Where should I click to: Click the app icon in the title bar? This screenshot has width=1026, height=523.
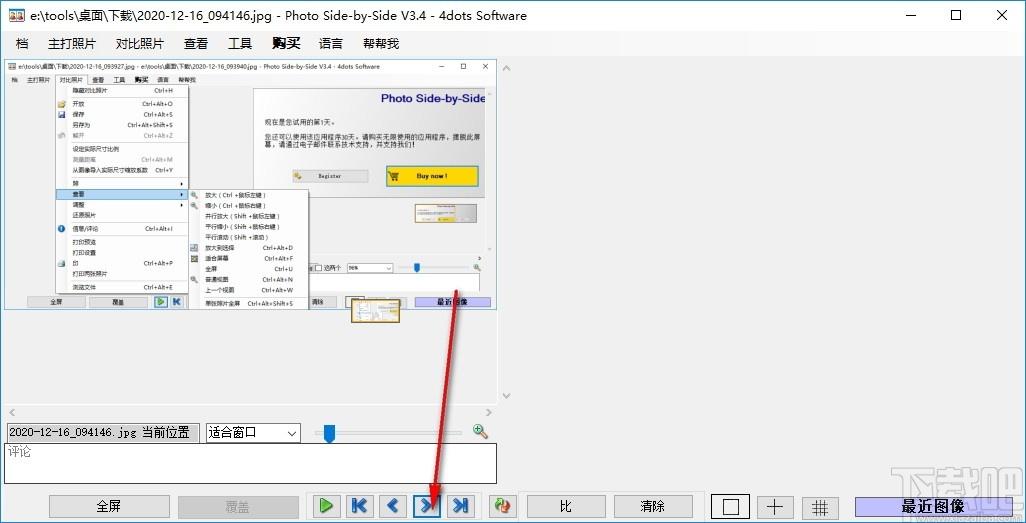16,15
